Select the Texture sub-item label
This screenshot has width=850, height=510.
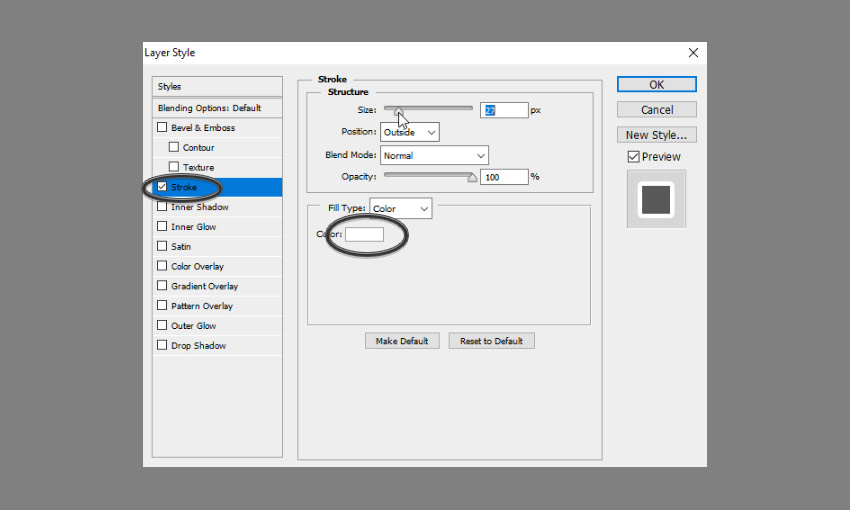click(x=198, y=167)
